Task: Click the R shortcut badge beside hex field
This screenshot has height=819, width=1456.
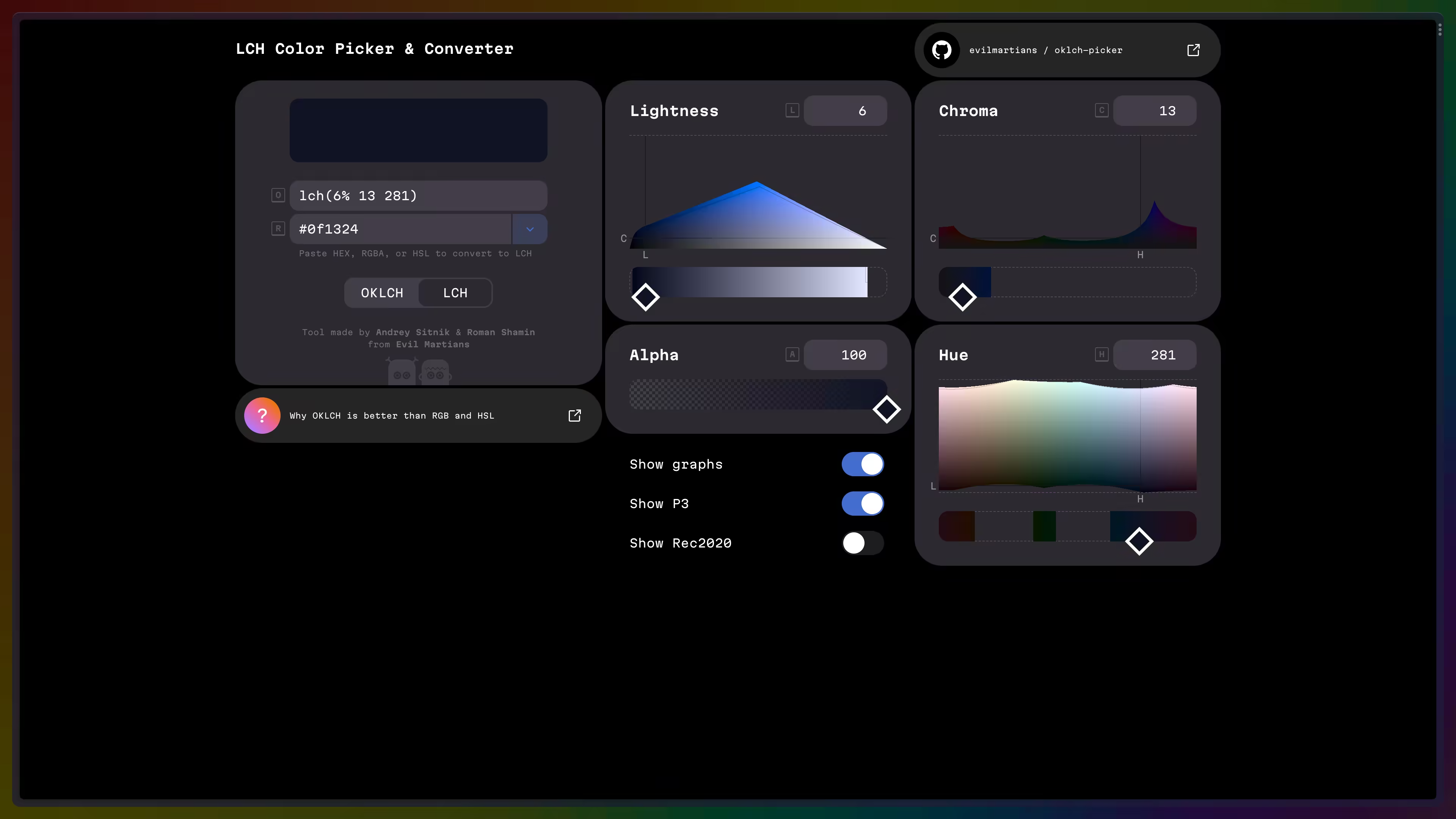Action: [x=278, y=228]
